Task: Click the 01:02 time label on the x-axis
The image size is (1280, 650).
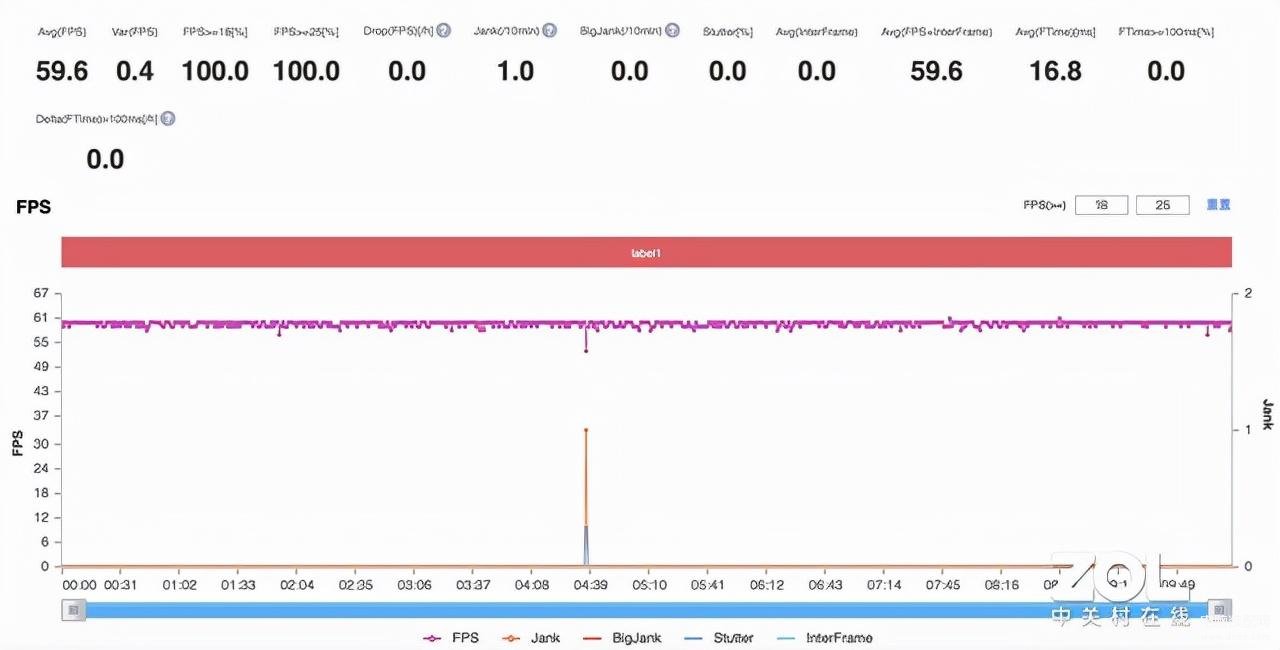Action: [x=179, y=585]
